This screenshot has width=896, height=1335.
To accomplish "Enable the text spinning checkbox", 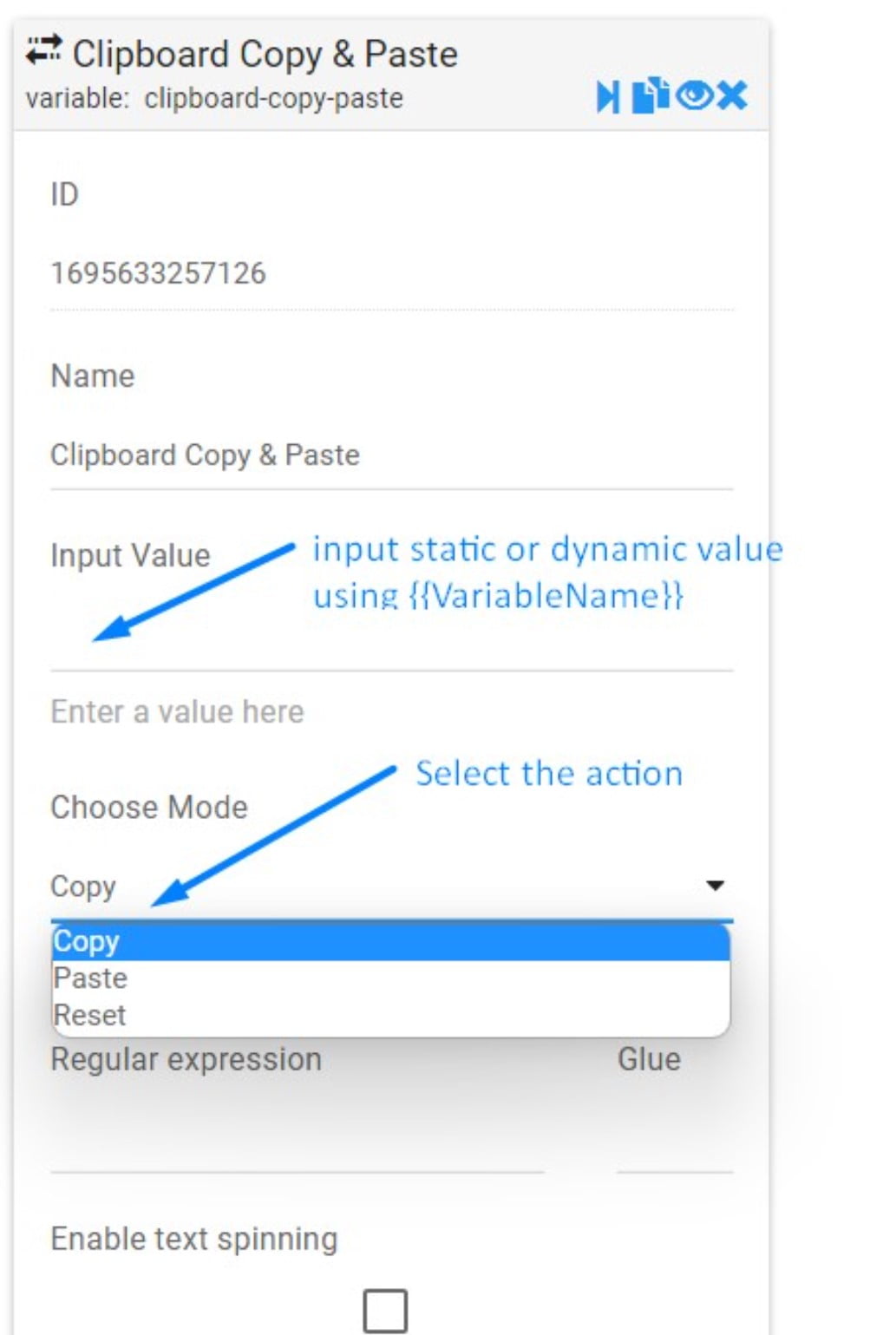I will click(385, 1310).
